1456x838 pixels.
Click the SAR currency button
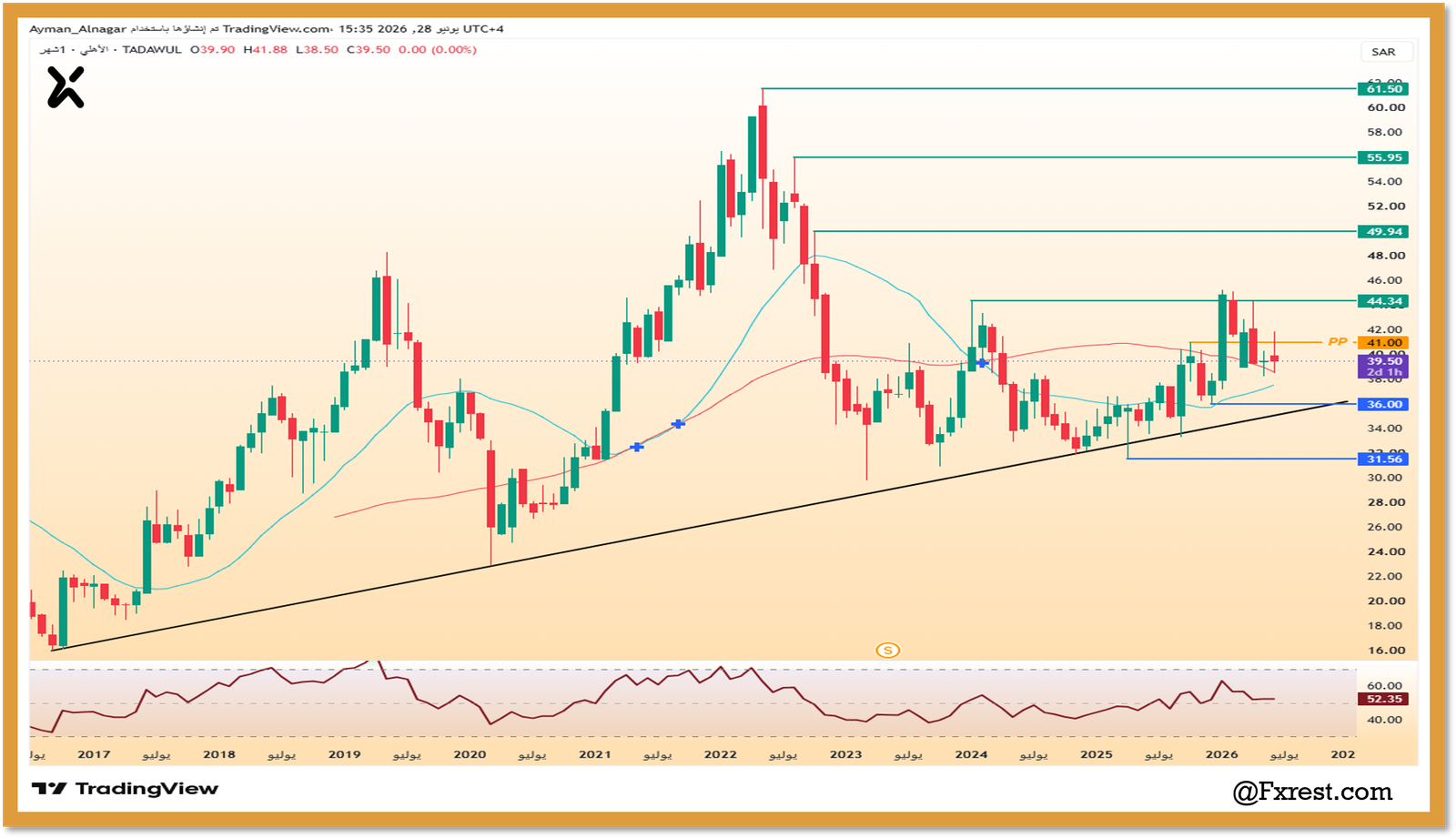[x=1384, y=52]
